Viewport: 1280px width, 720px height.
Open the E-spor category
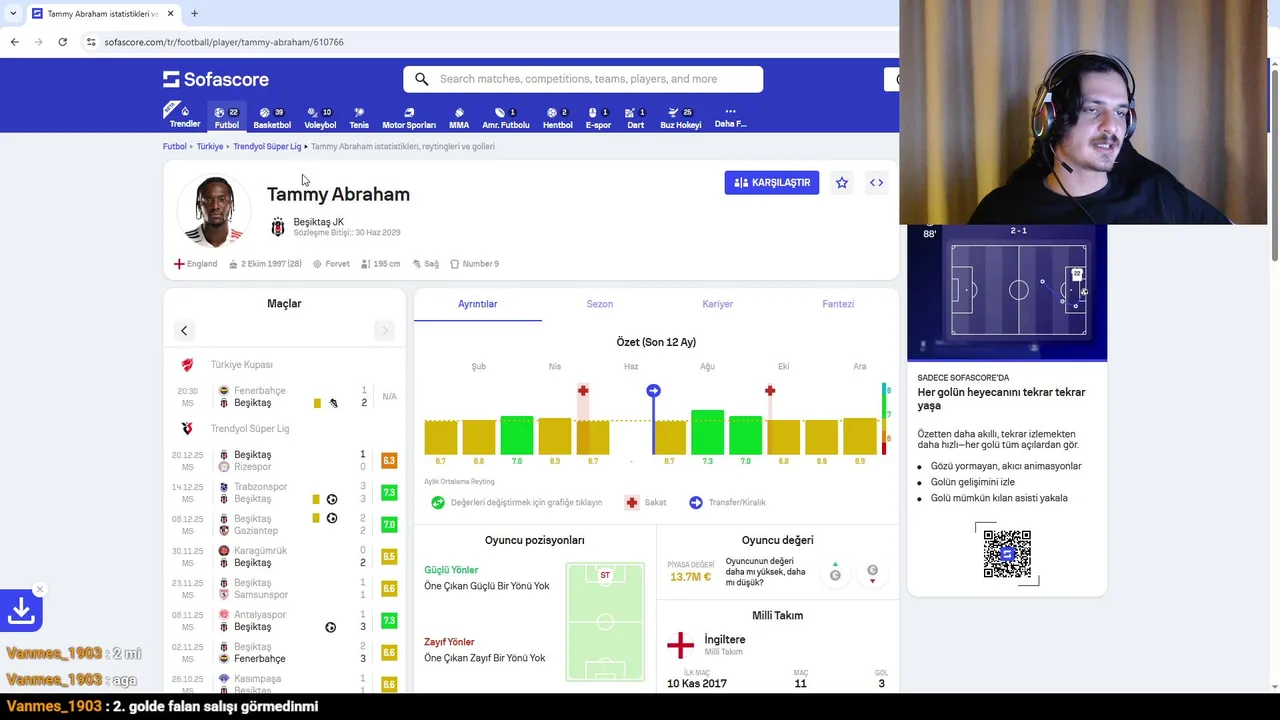click(x=598, y=117)
